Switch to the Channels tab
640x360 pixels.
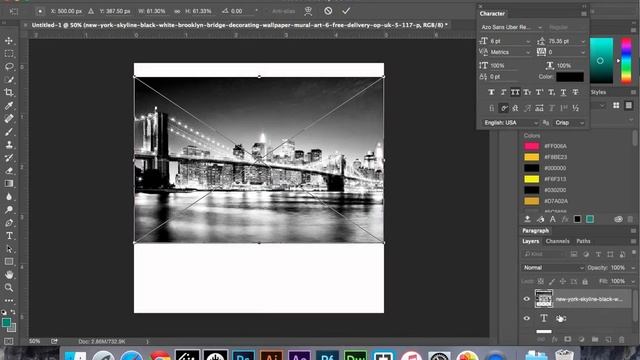tap(557, 241)
